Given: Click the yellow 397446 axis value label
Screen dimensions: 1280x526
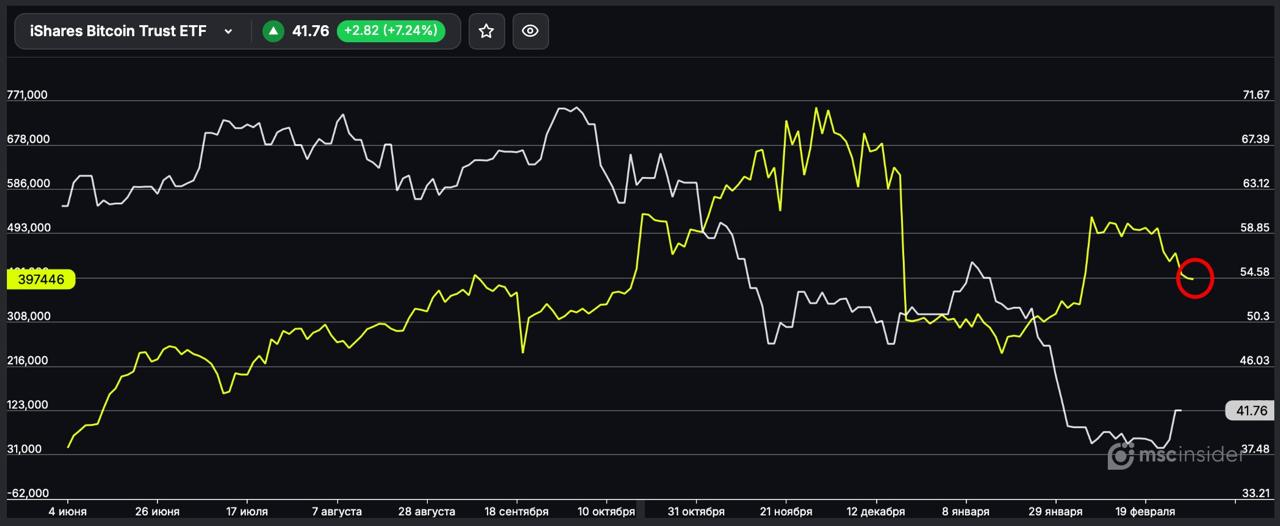Looking at the screenshot, I should point(41,280).
